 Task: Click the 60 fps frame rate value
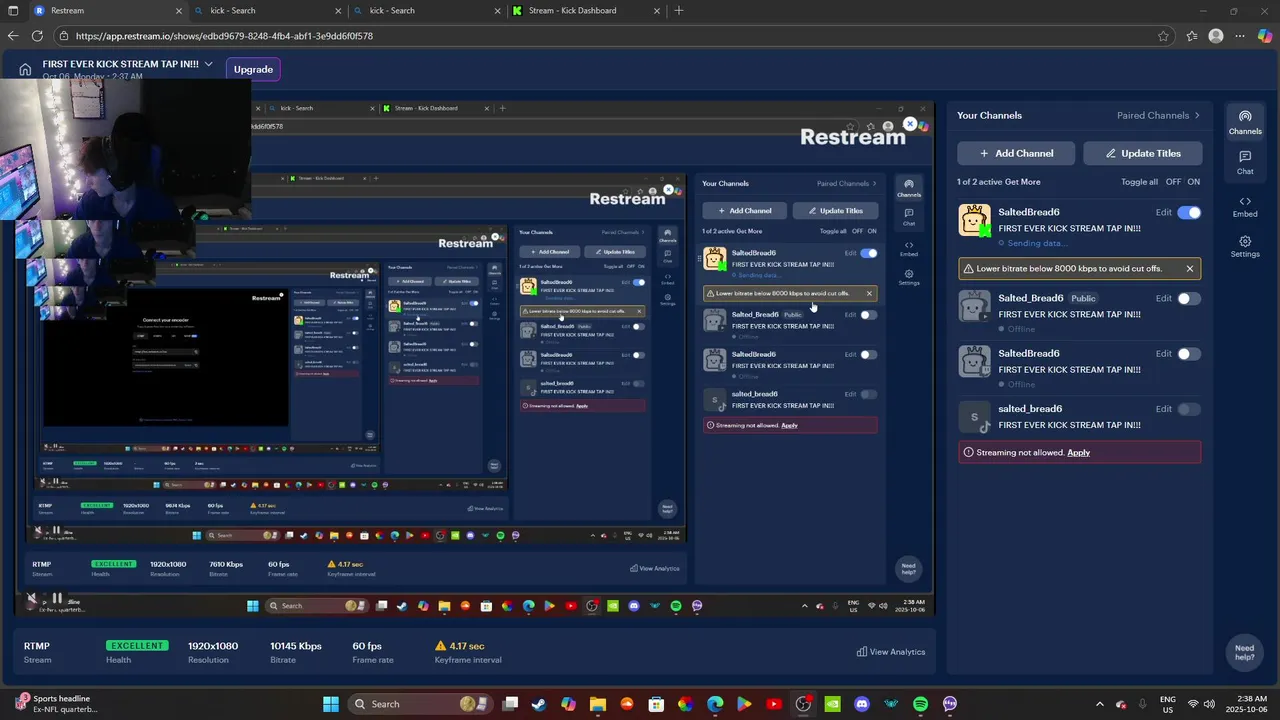367,646
